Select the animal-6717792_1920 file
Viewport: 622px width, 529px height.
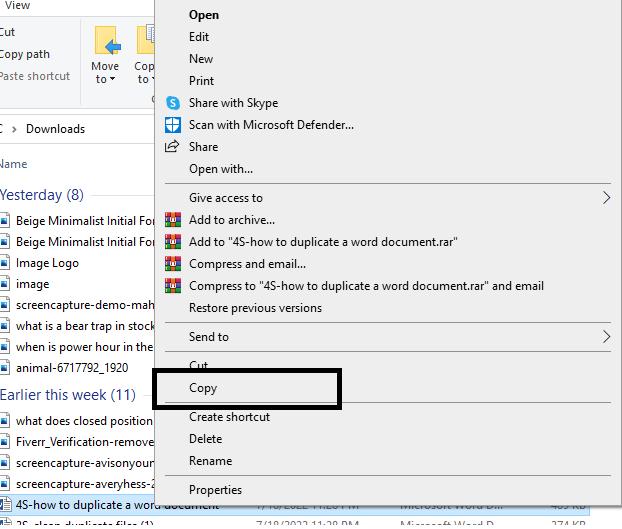coord(71,368)
